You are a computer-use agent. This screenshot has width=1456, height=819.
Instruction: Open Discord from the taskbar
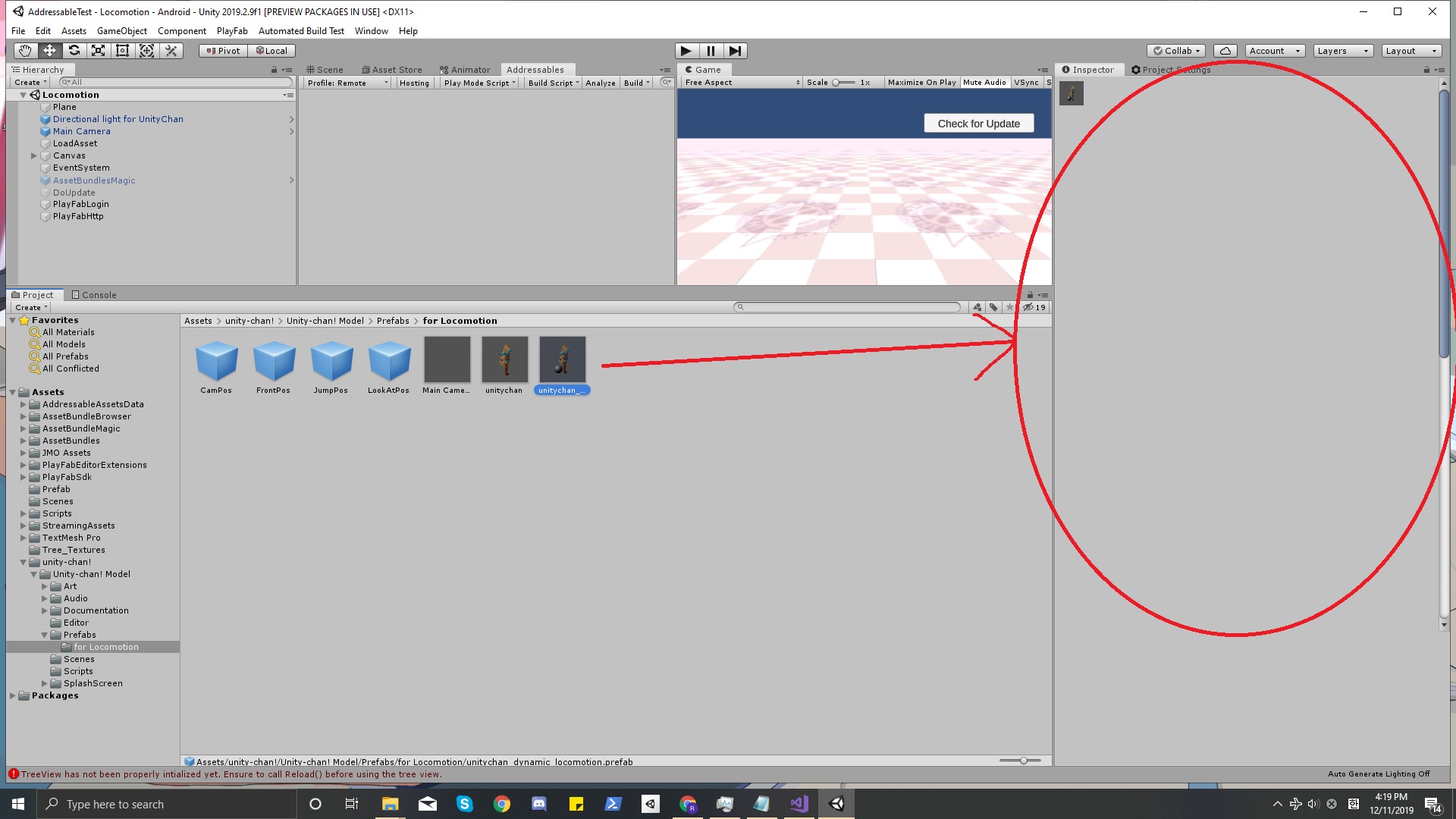539,804
